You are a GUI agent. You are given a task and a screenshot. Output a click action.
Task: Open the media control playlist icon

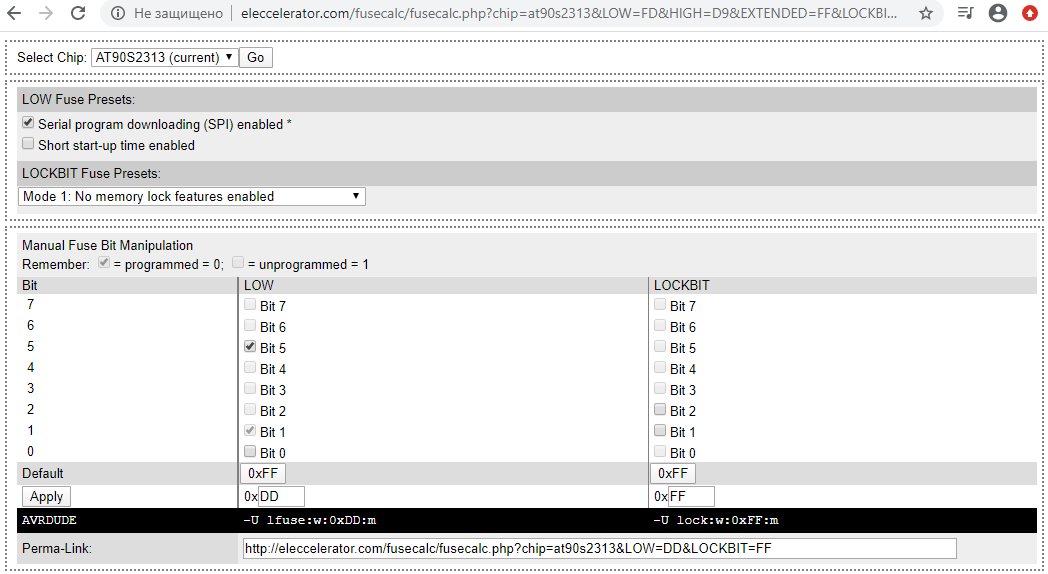tap(965, 13)
